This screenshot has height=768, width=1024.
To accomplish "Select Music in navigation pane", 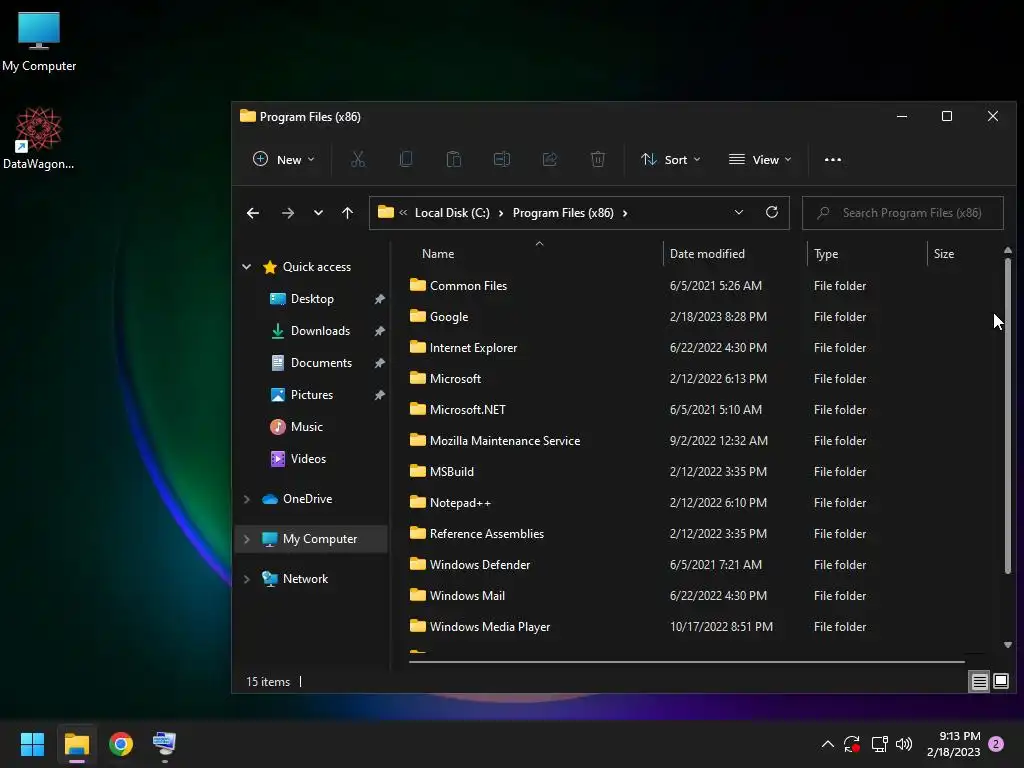I will [x=306, y=427].
